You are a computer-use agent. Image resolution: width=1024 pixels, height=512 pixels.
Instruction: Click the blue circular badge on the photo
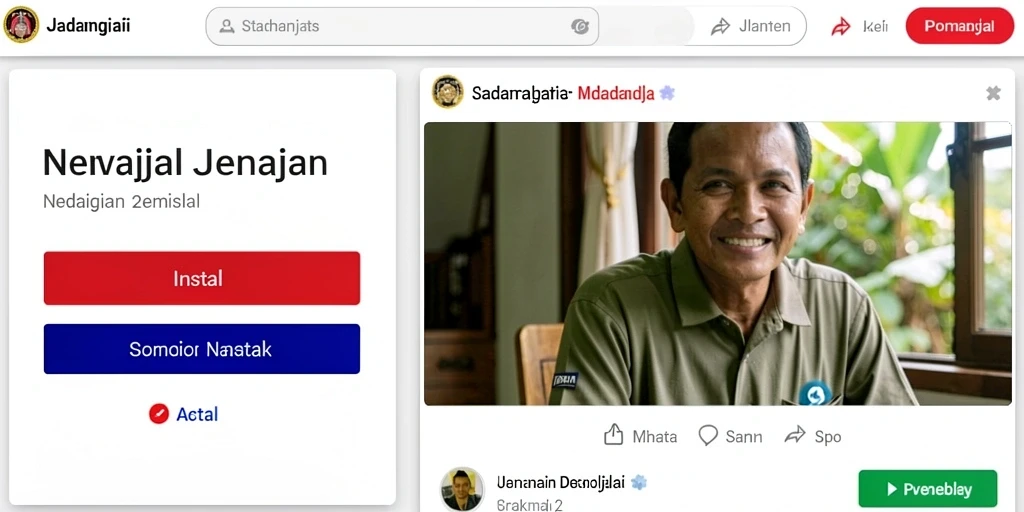[x=815, y=394]
